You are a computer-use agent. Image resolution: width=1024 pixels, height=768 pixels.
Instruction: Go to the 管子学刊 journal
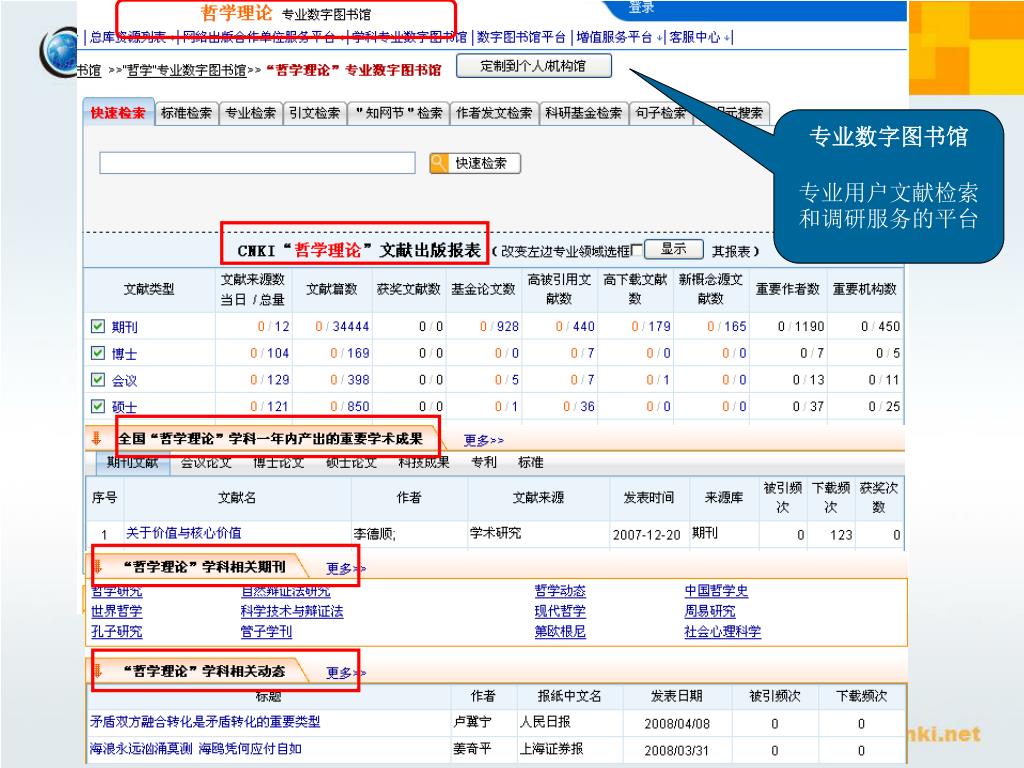coord(266,632)
